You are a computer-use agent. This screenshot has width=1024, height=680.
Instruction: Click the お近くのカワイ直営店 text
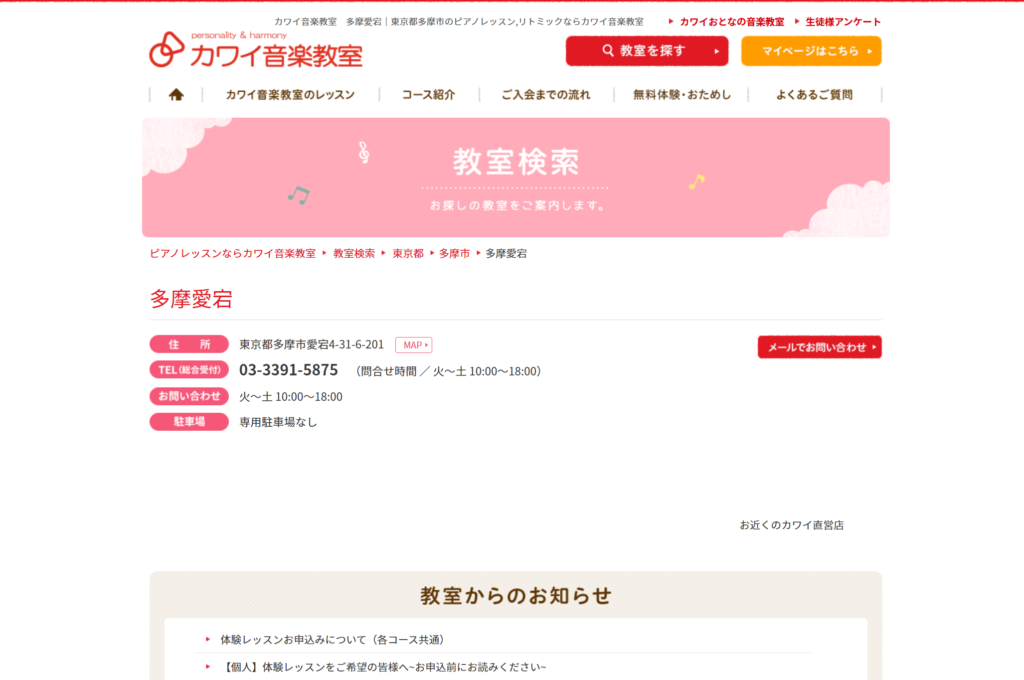point(792,525)
